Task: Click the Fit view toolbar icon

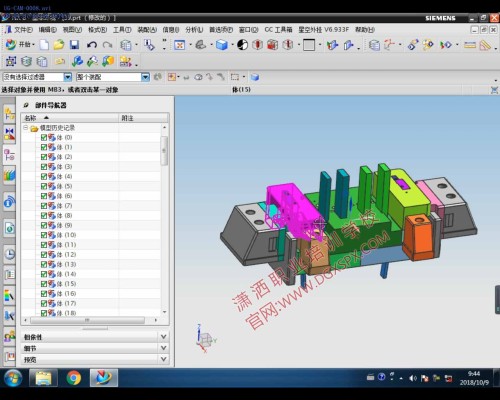Action: pyautogui.click(x=179, y=45)
